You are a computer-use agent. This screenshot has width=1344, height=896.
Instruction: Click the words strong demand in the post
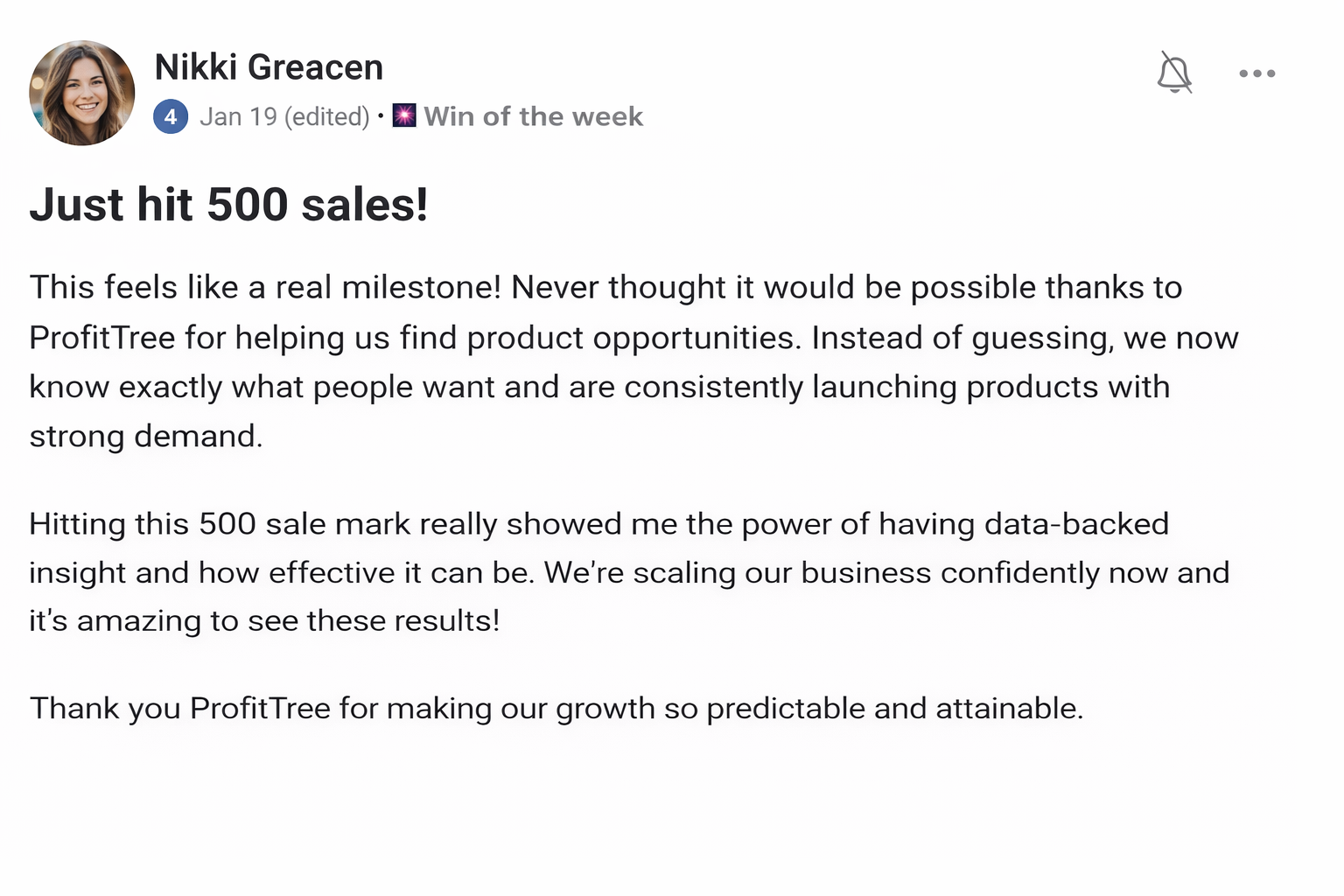coord(145,436)
